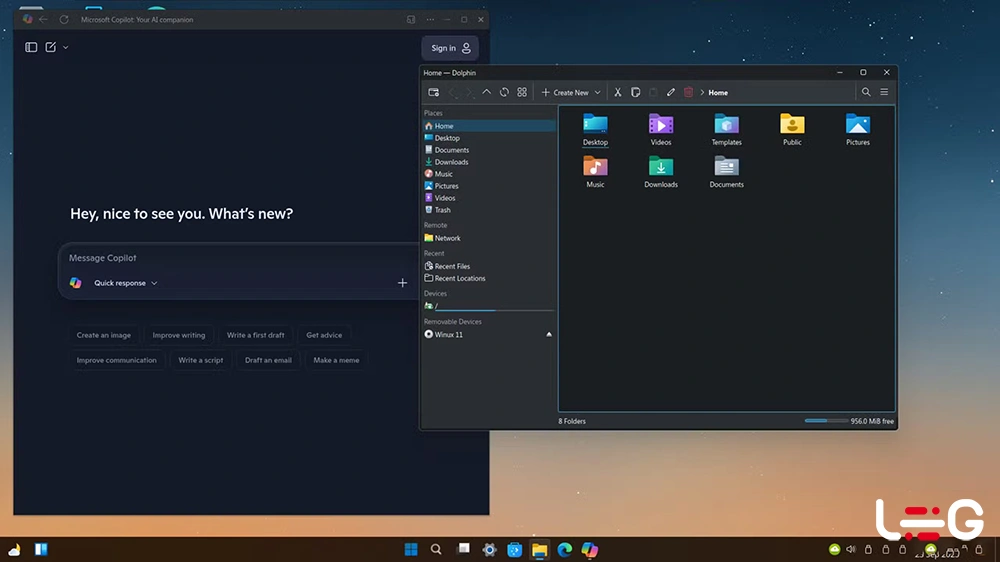Click the Rename pencil icon in Dolphin
The image size is (1000, 562).
671,92
